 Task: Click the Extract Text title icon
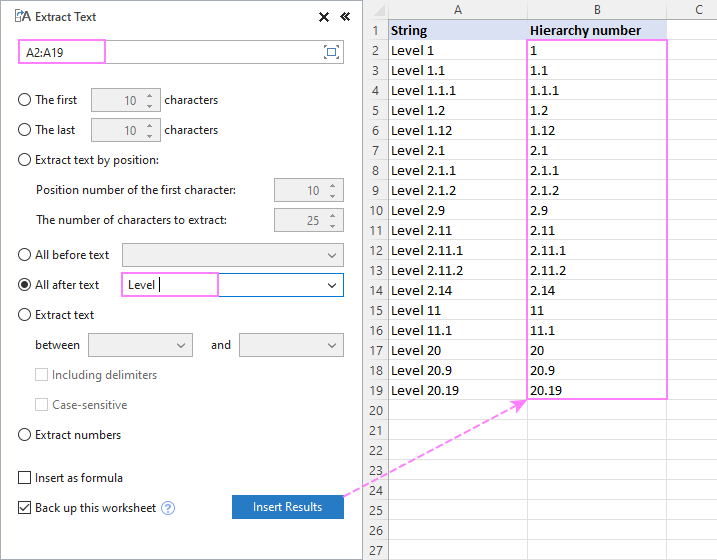(x=23, y=16)
